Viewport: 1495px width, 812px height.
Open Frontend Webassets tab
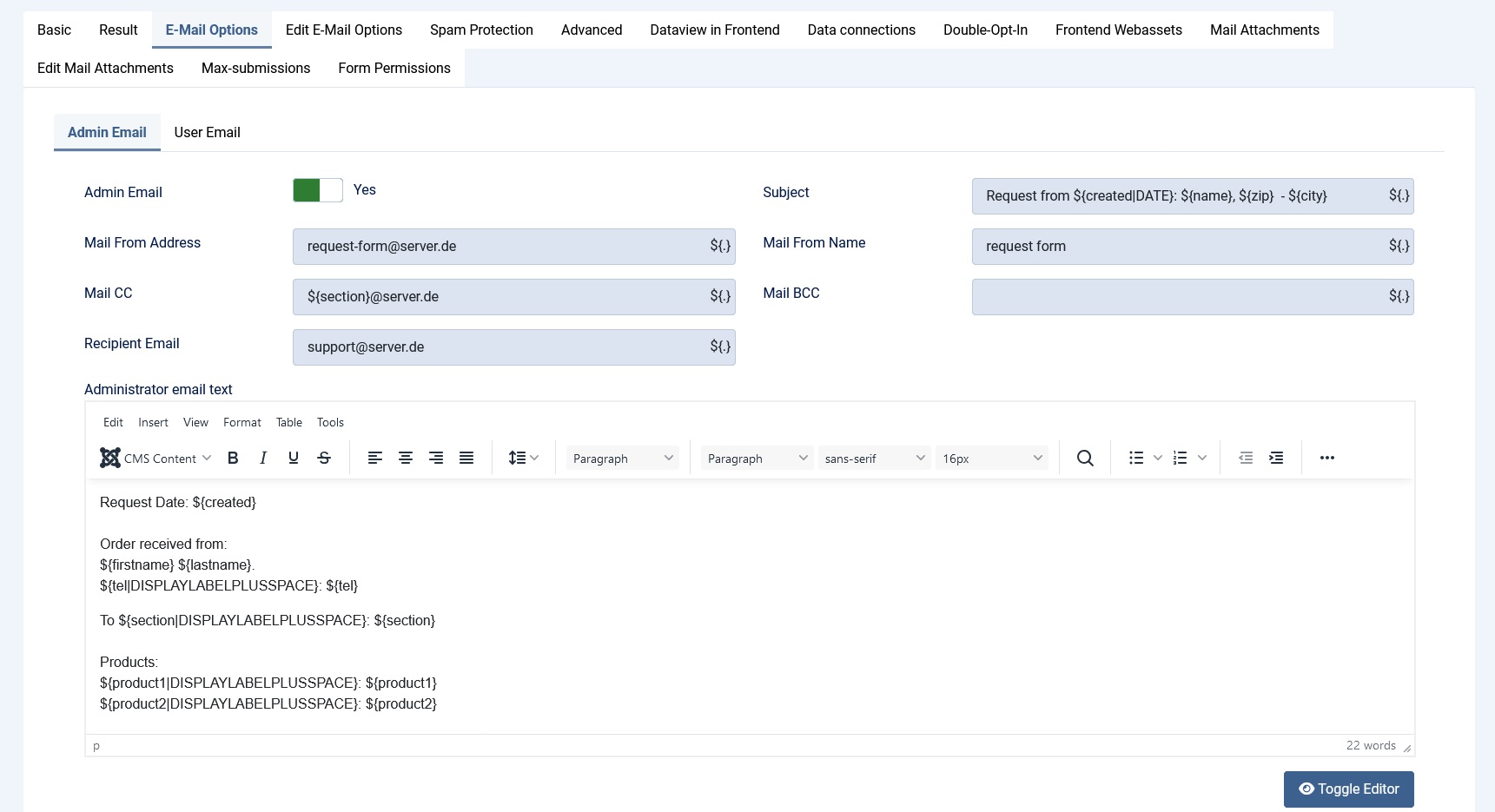pyautogui.click(x=1119, y=30)
